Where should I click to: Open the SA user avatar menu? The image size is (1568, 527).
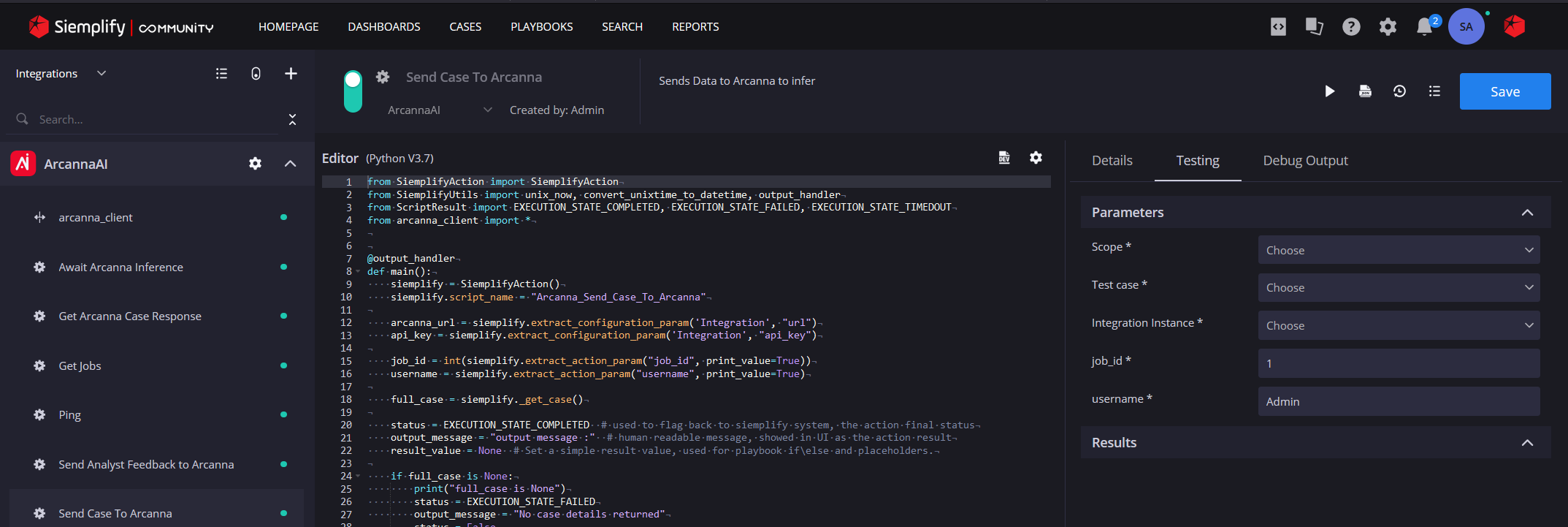pos(1466,27)
